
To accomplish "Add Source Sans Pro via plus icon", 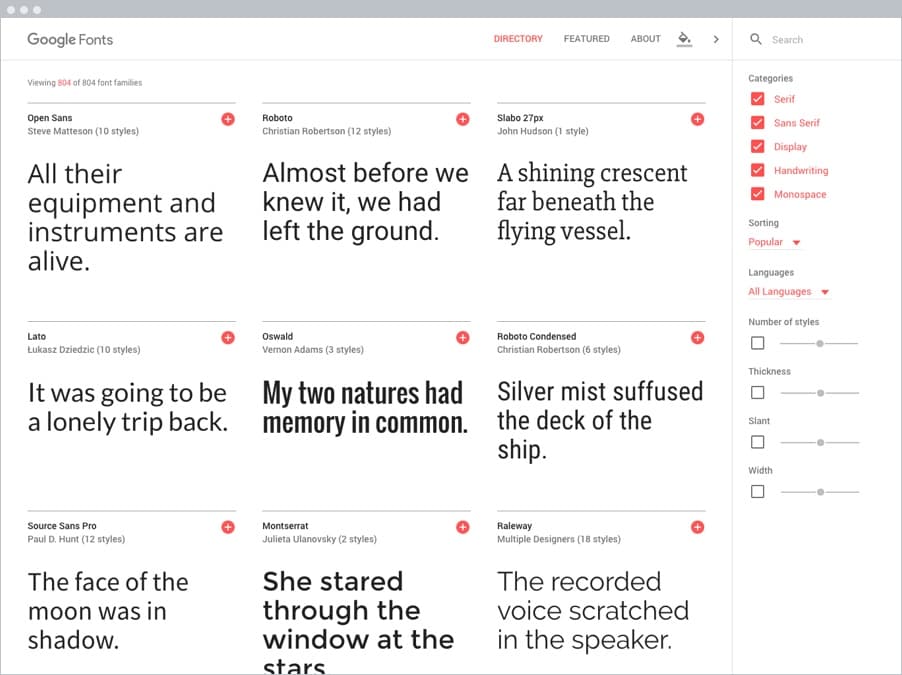I will pyautogui.click(x=228, y=527).
